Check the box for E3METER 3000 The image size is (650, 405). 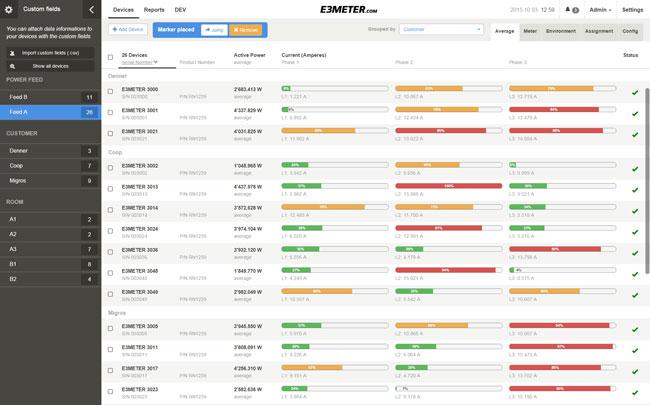coord(110,91)
